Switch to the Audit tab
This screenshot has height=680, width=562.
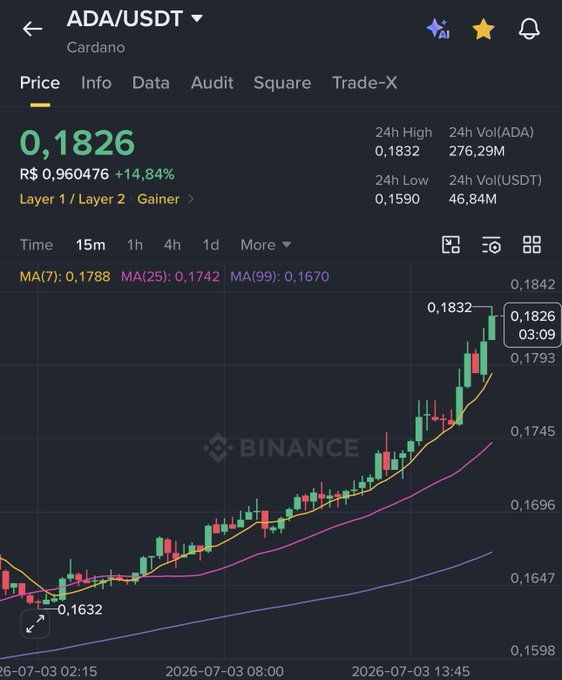(212, 82)
